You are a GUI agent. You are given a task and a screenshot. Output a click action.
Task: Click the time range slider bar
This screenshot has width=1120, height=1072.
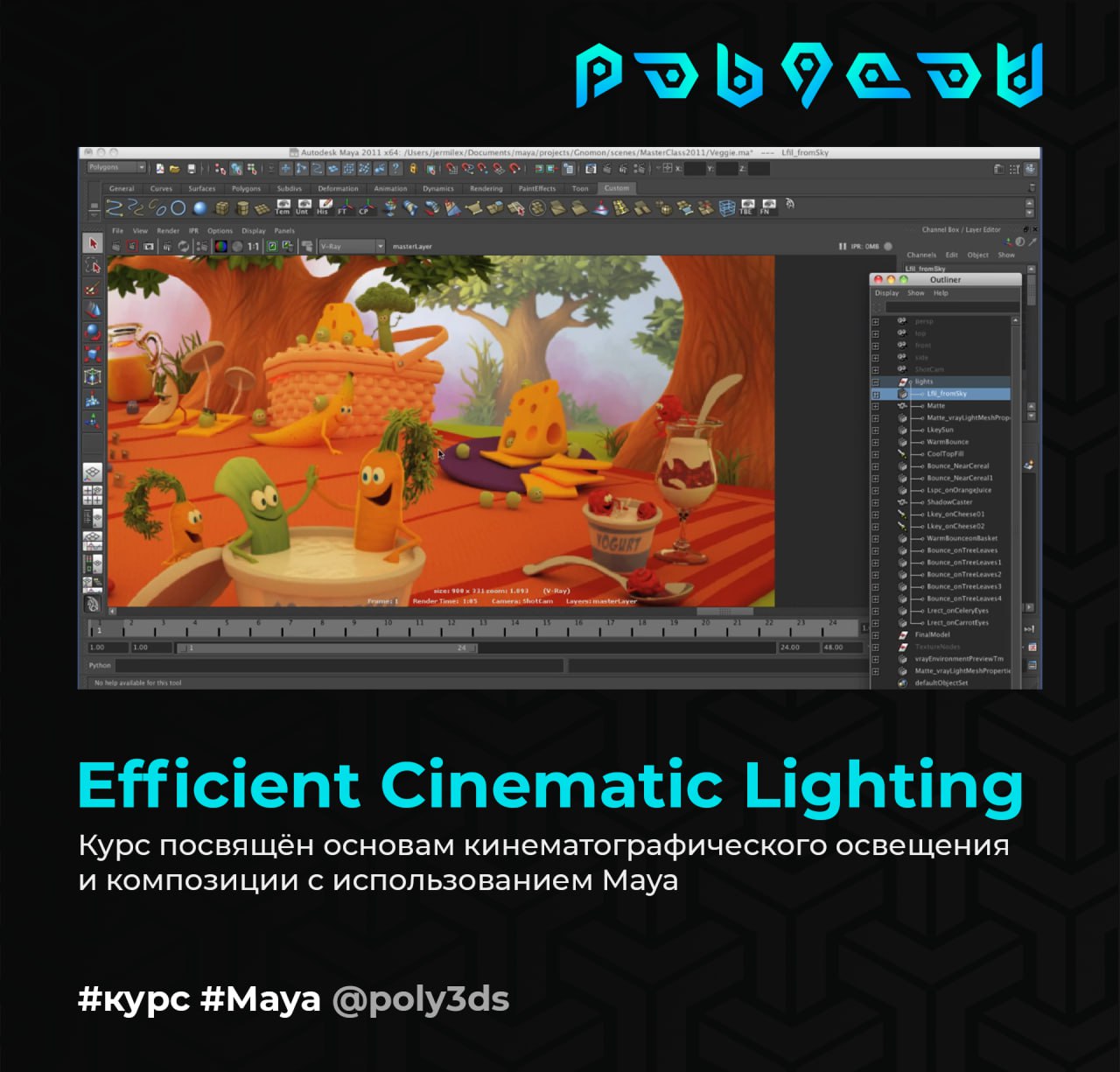coord(326,648)
